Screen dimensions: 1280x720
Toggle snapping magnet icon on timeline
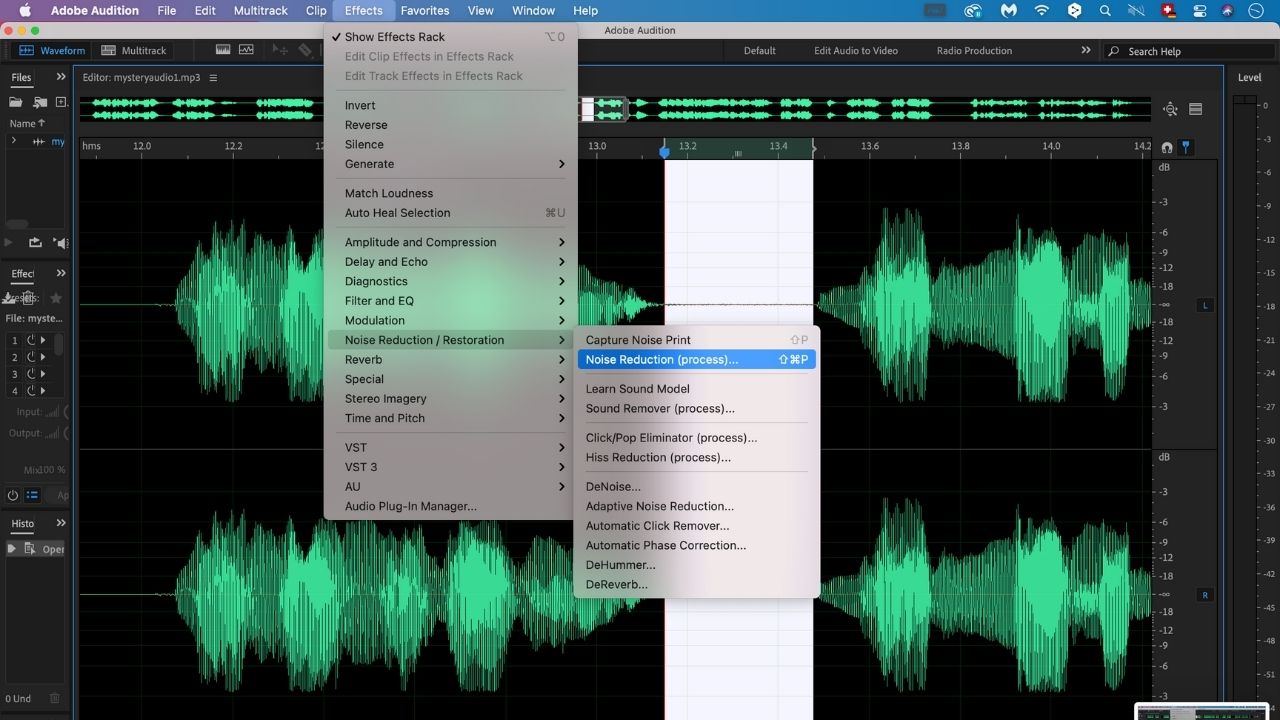click(1167, 147)
